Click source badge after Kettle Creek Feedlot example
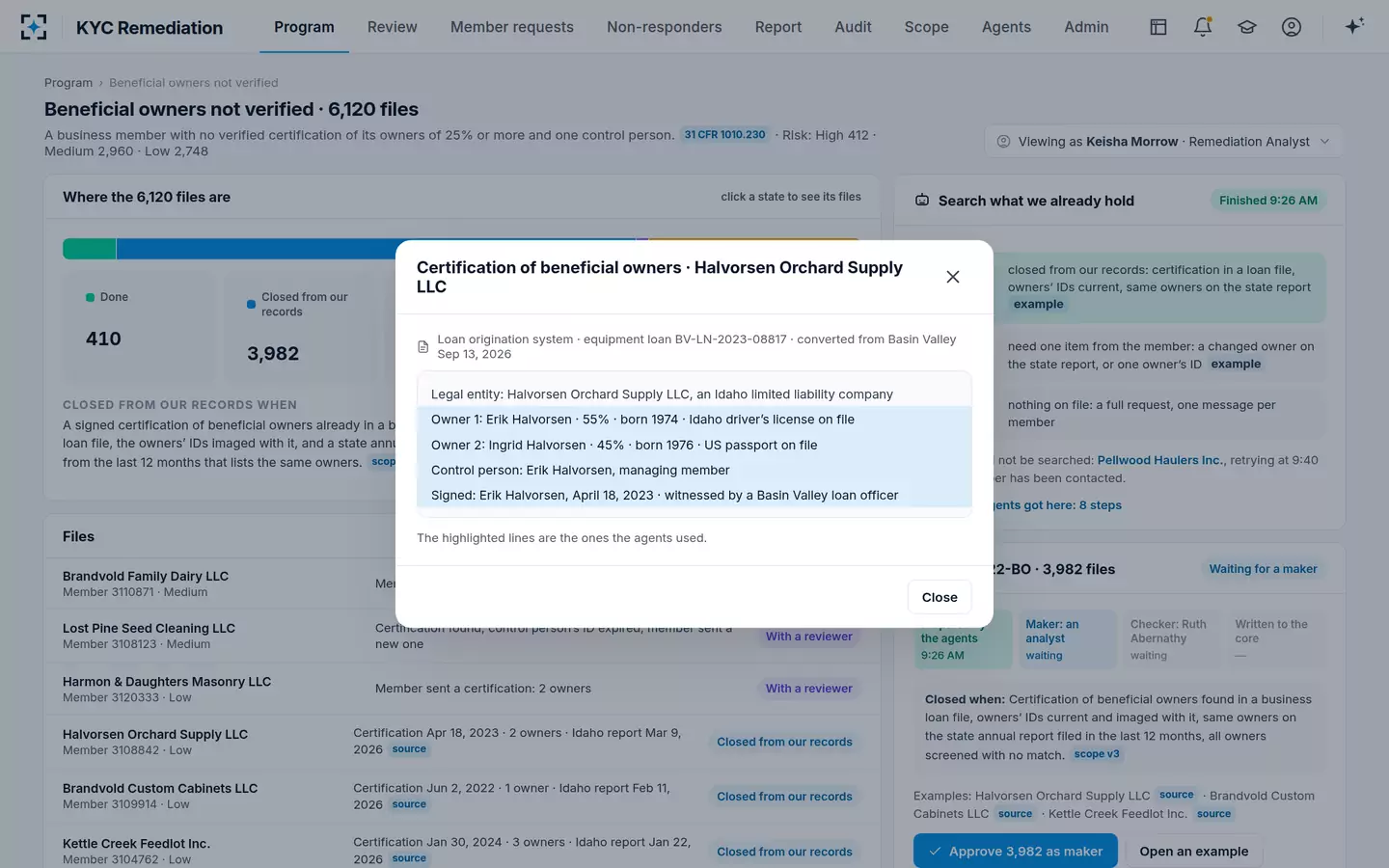Screen dimensions: 1389x868 [1213, 814]
